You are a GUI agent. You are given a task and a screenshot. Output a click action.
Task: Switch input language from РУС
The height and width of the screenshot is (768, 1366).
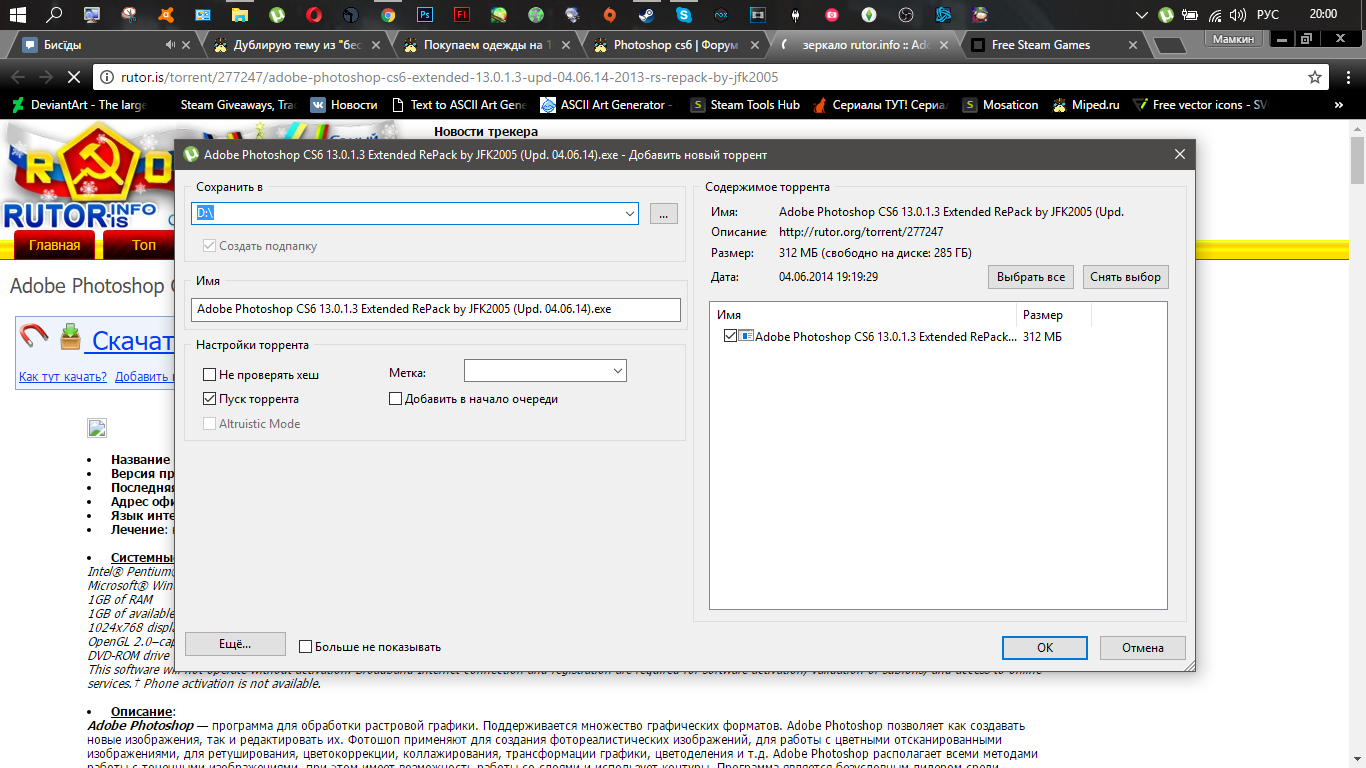(x=1268, y=15)
